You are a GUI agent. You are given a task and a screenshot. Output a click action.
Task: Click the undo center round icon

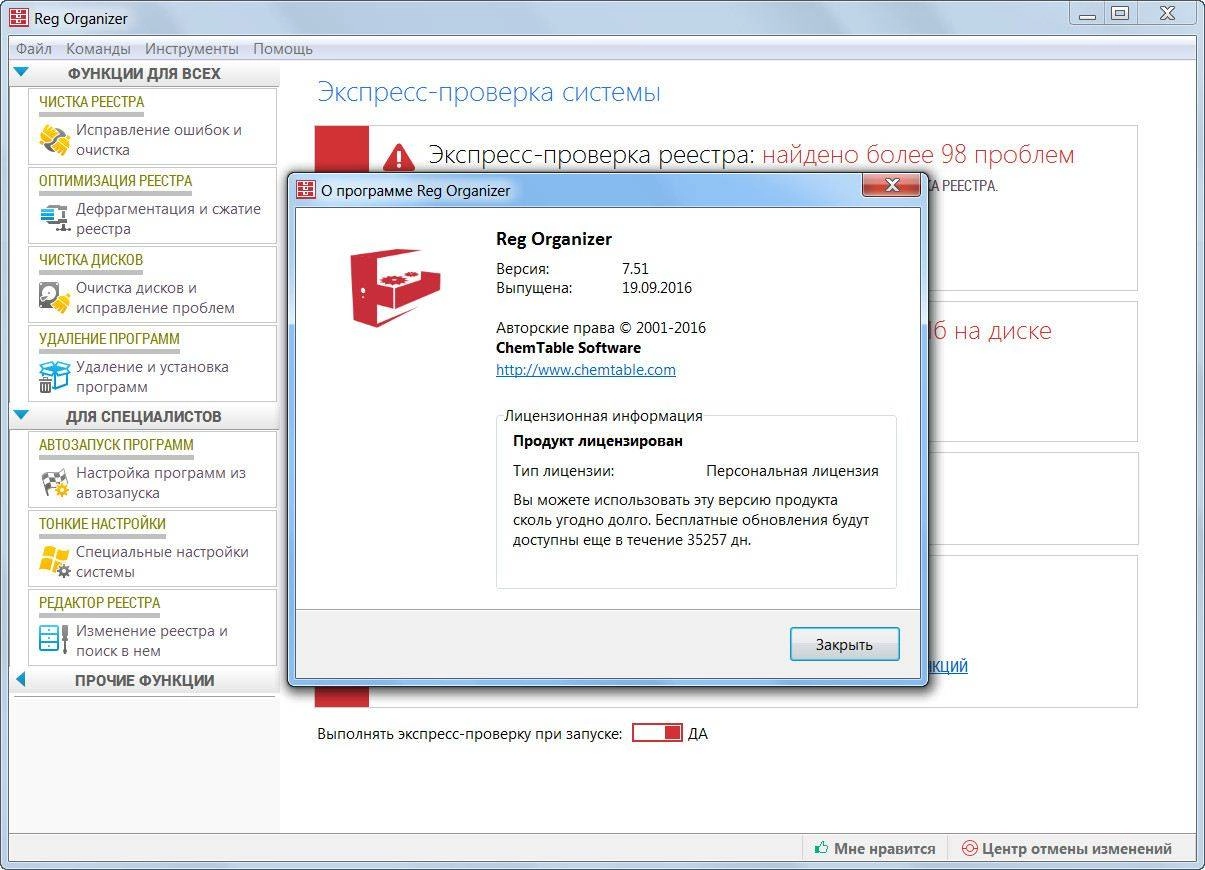[969, 848]
